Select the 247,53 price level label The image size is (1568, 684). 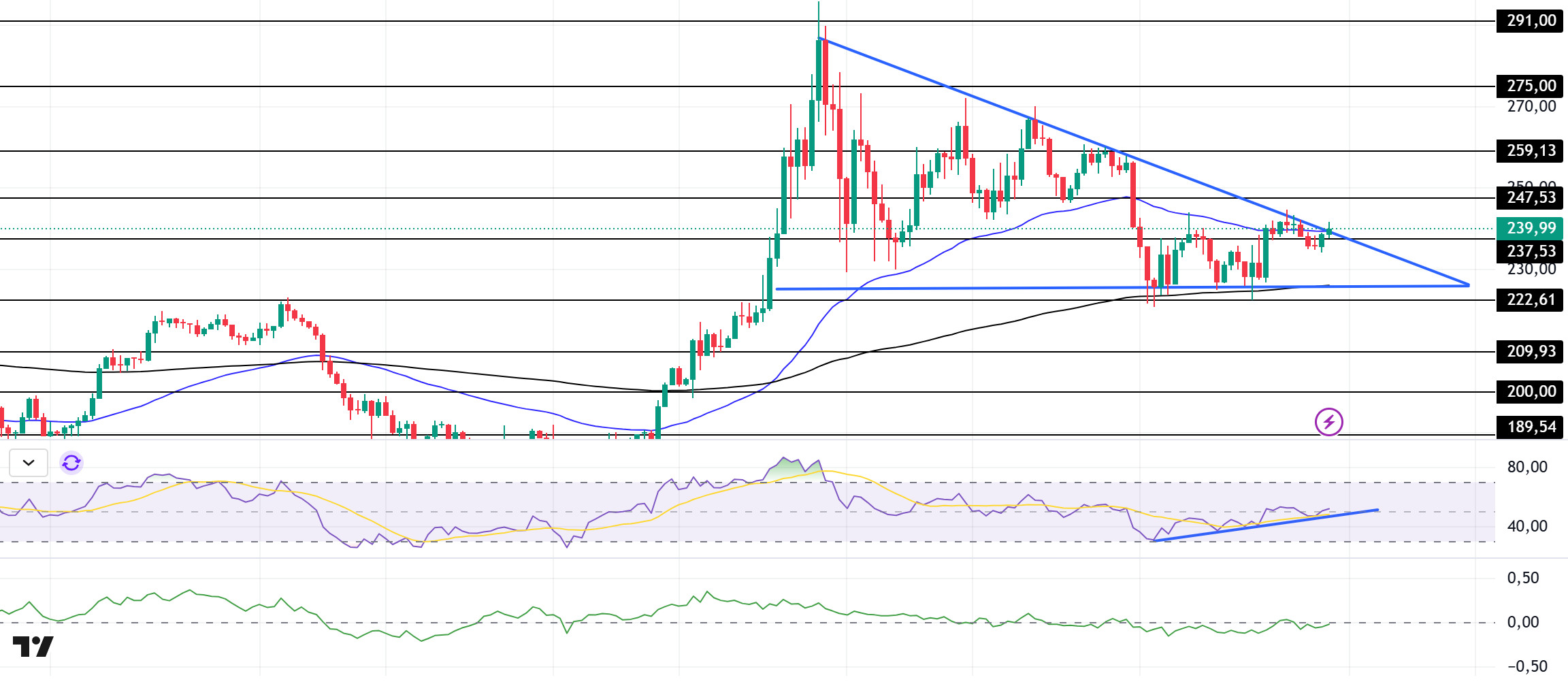[1530, 197]
